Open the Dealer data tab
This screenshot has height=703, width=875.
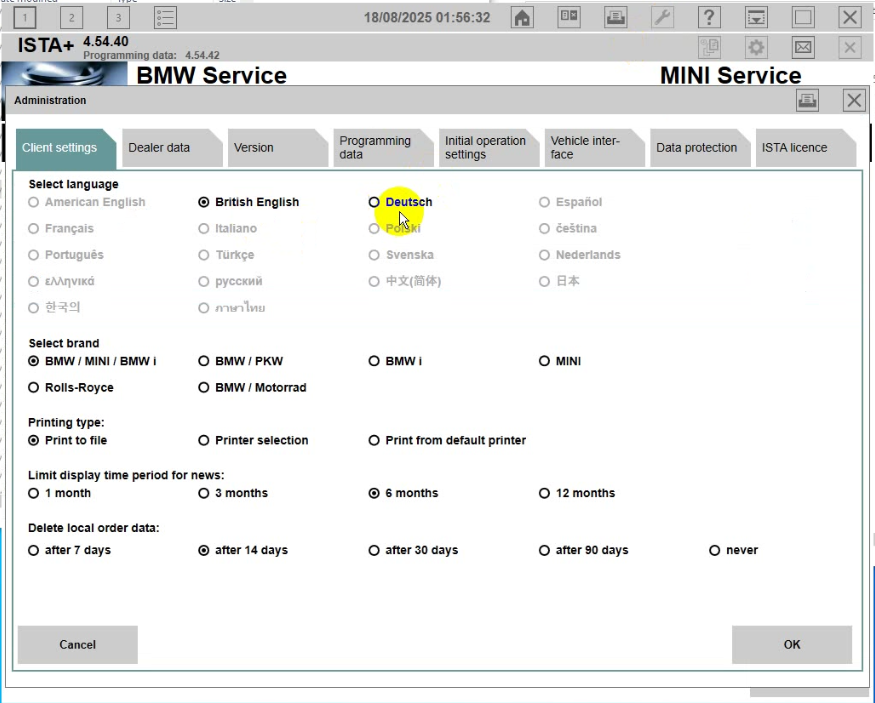[x=171, y=148]
